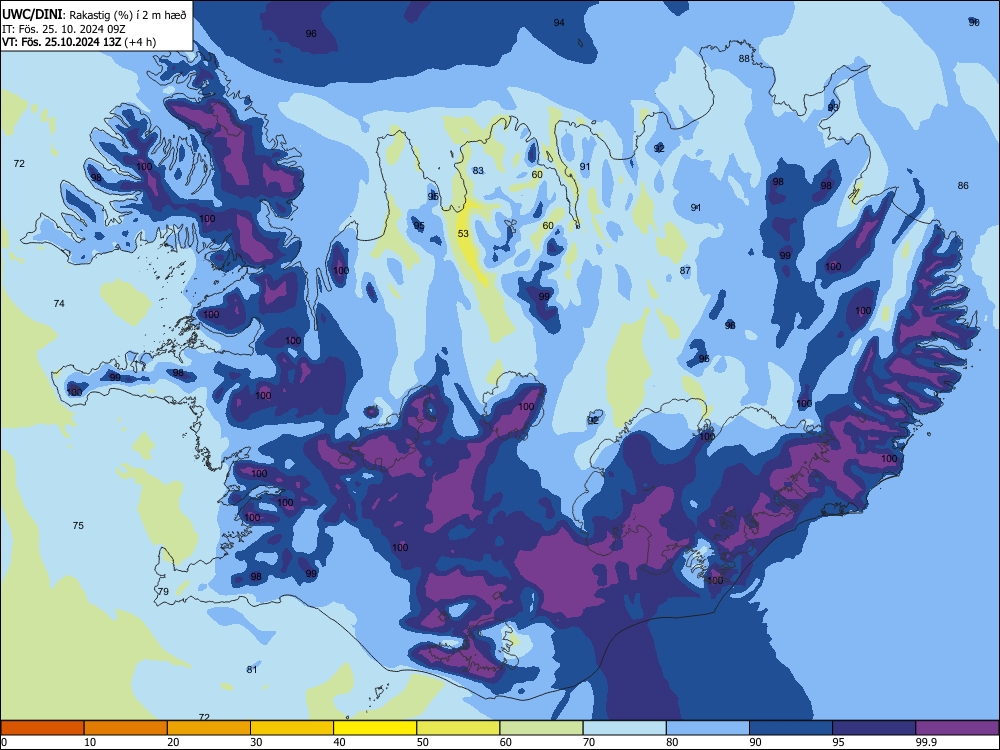Screen dimensions: 1000x750
Task: Click the dark orange 0–10 legend swatch
Action: pyautogui.click(x=42, y=728)
